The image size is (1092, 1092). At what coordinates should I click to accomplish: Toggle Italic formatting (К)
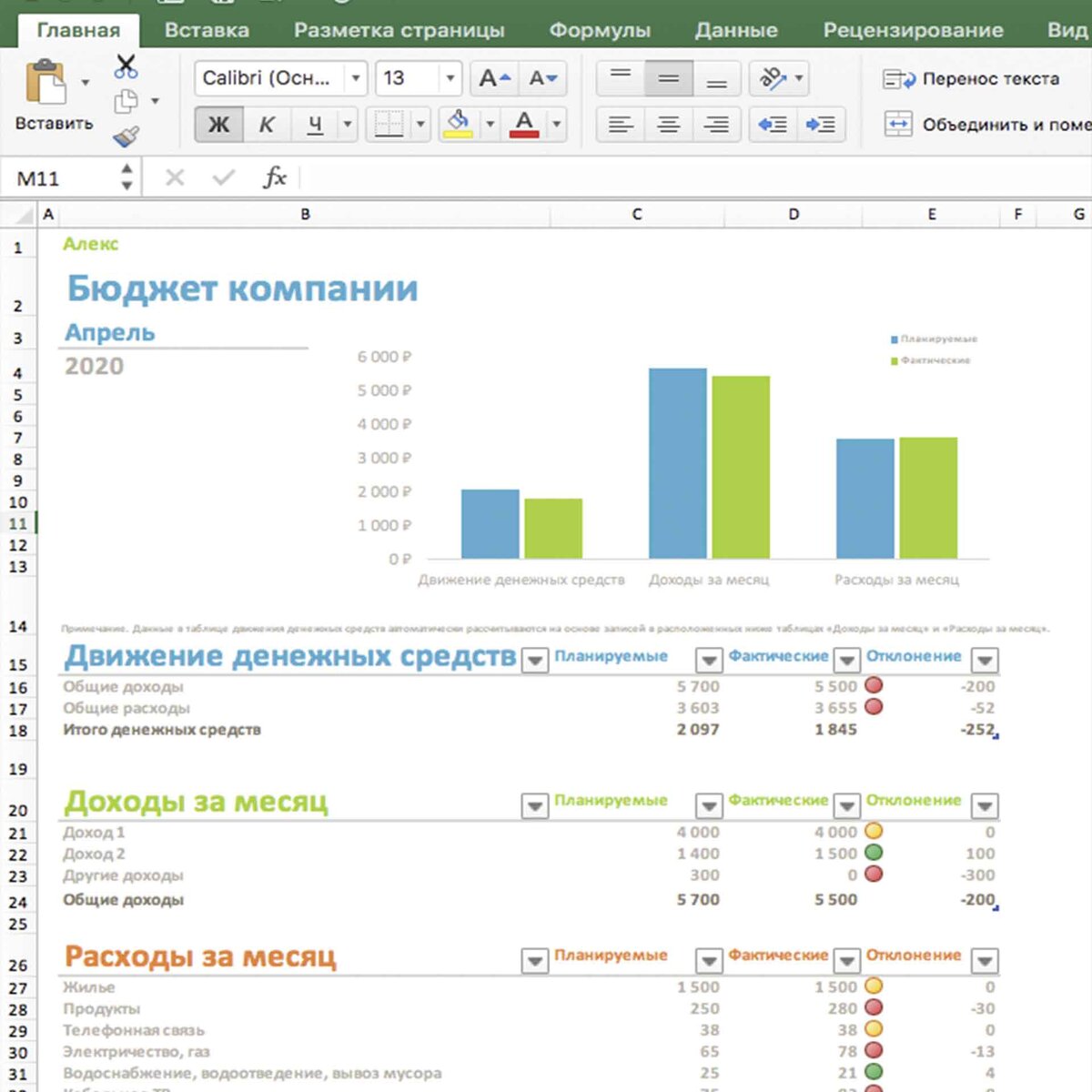pyautogui.click(x=267, y=125)
